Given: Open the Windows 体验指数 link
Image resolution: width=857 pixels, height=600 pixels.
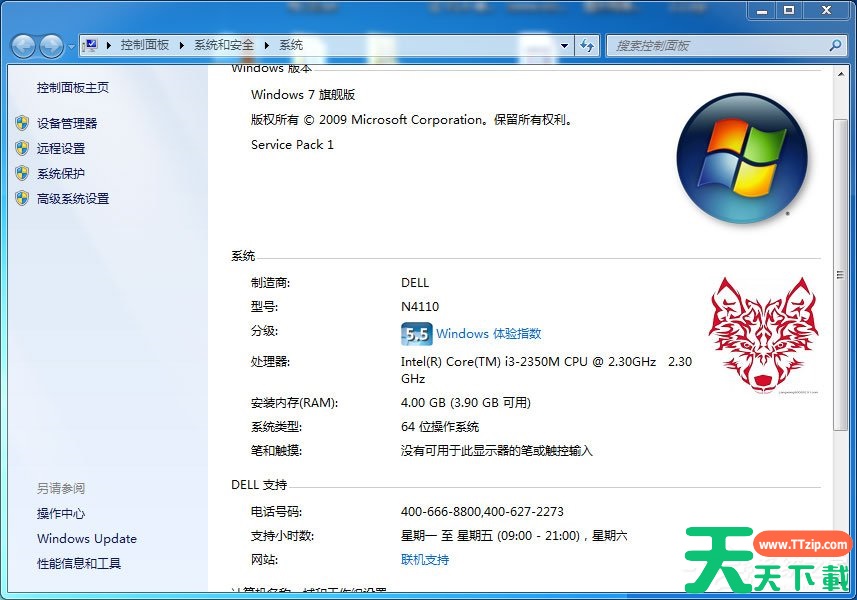Looking at the screenshot, I should 488,334.
